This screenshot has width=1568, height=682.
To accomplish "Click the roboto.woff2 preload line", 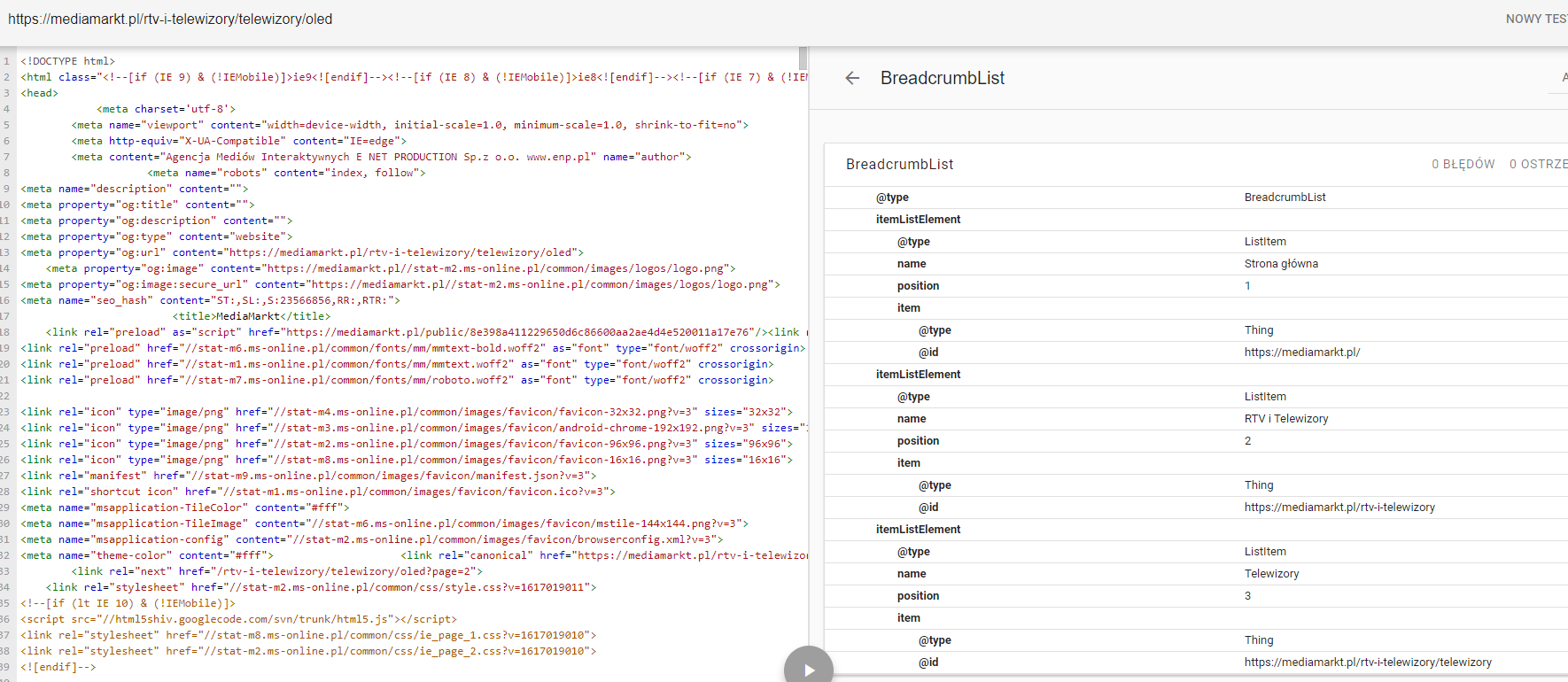I will point(398,380).
